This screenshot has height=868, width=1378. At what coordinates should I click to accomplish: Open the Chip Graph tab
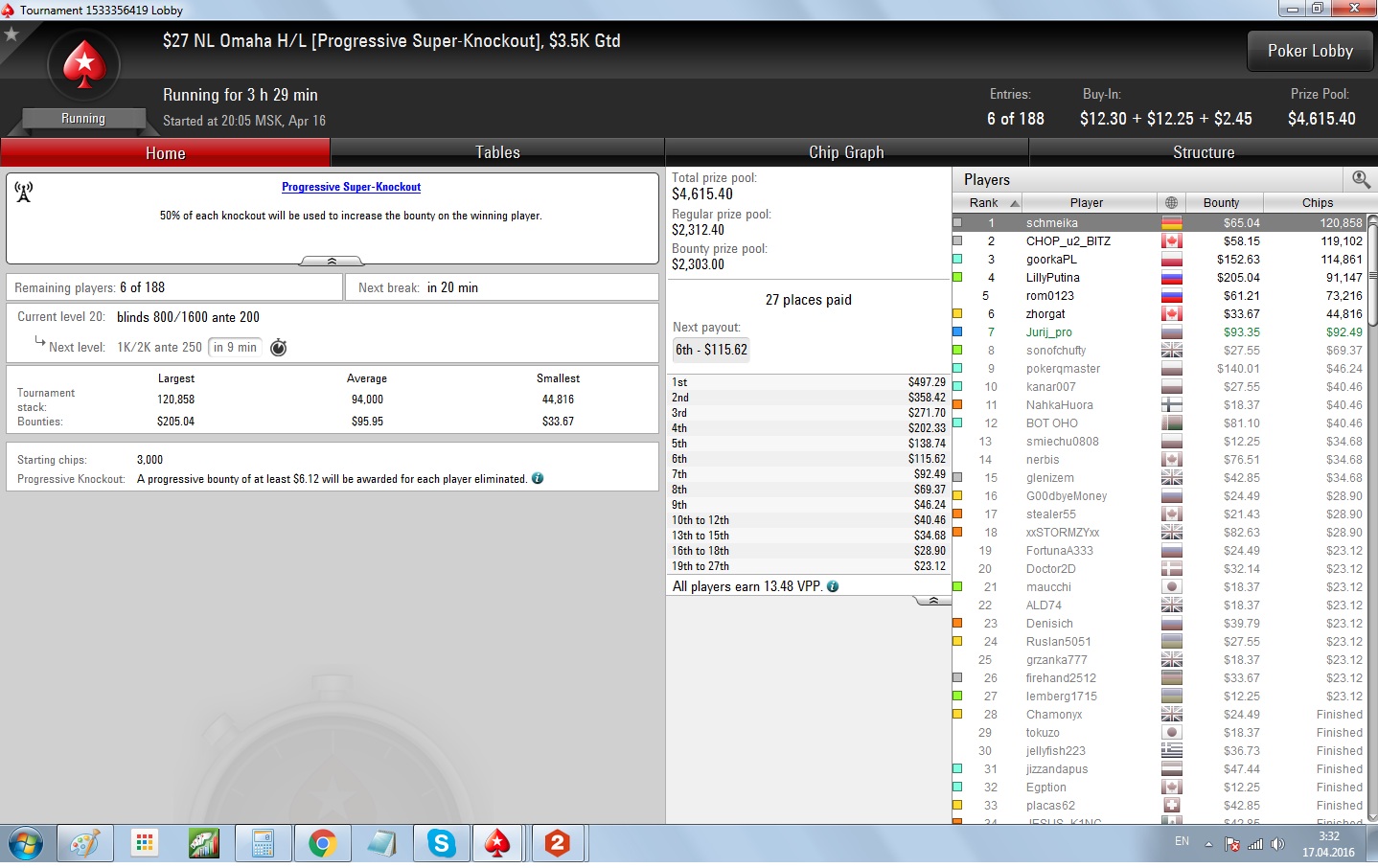pos(846,153)
